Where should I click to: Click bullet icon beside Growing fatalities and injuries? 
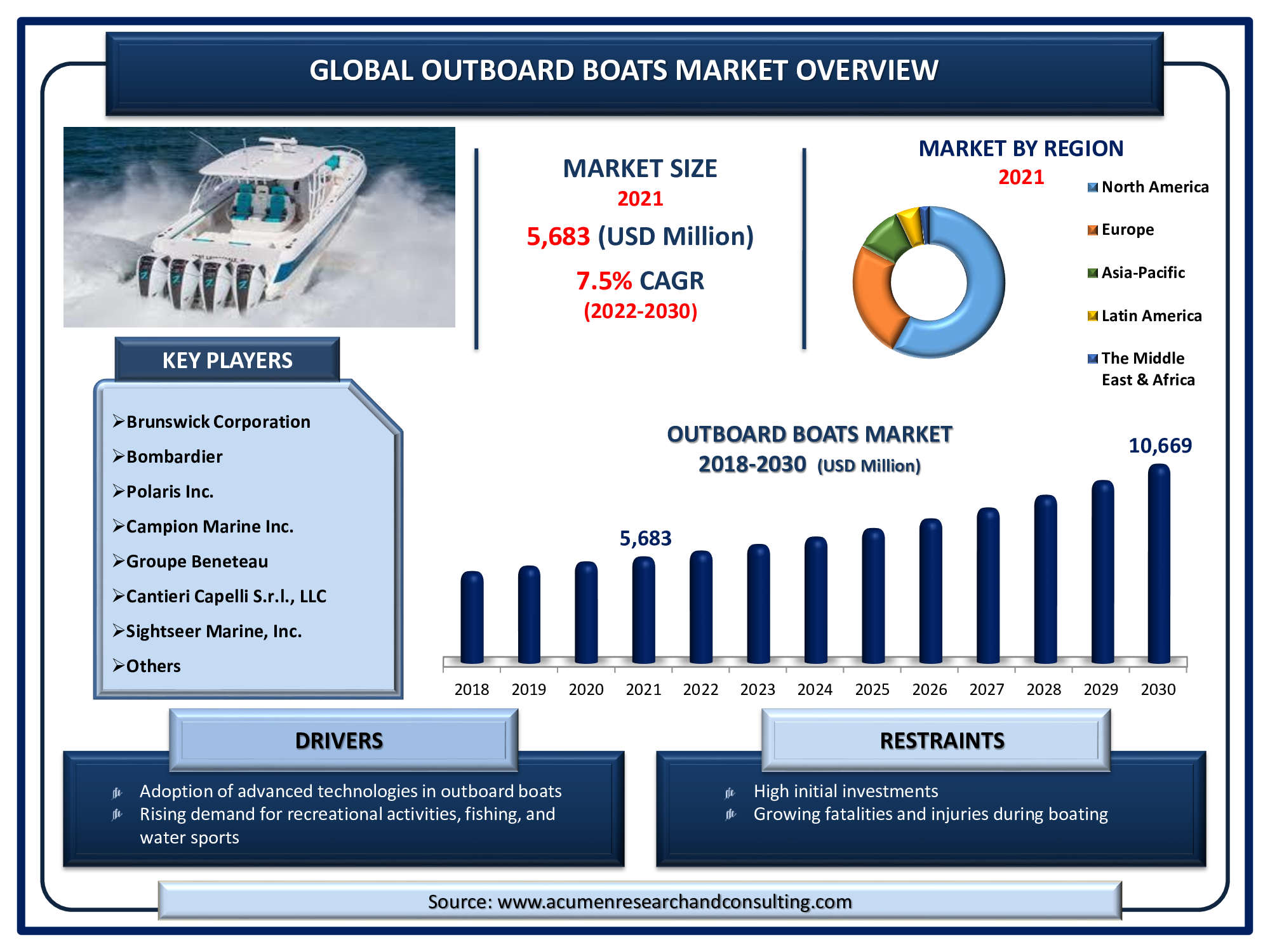coord(730,814)
